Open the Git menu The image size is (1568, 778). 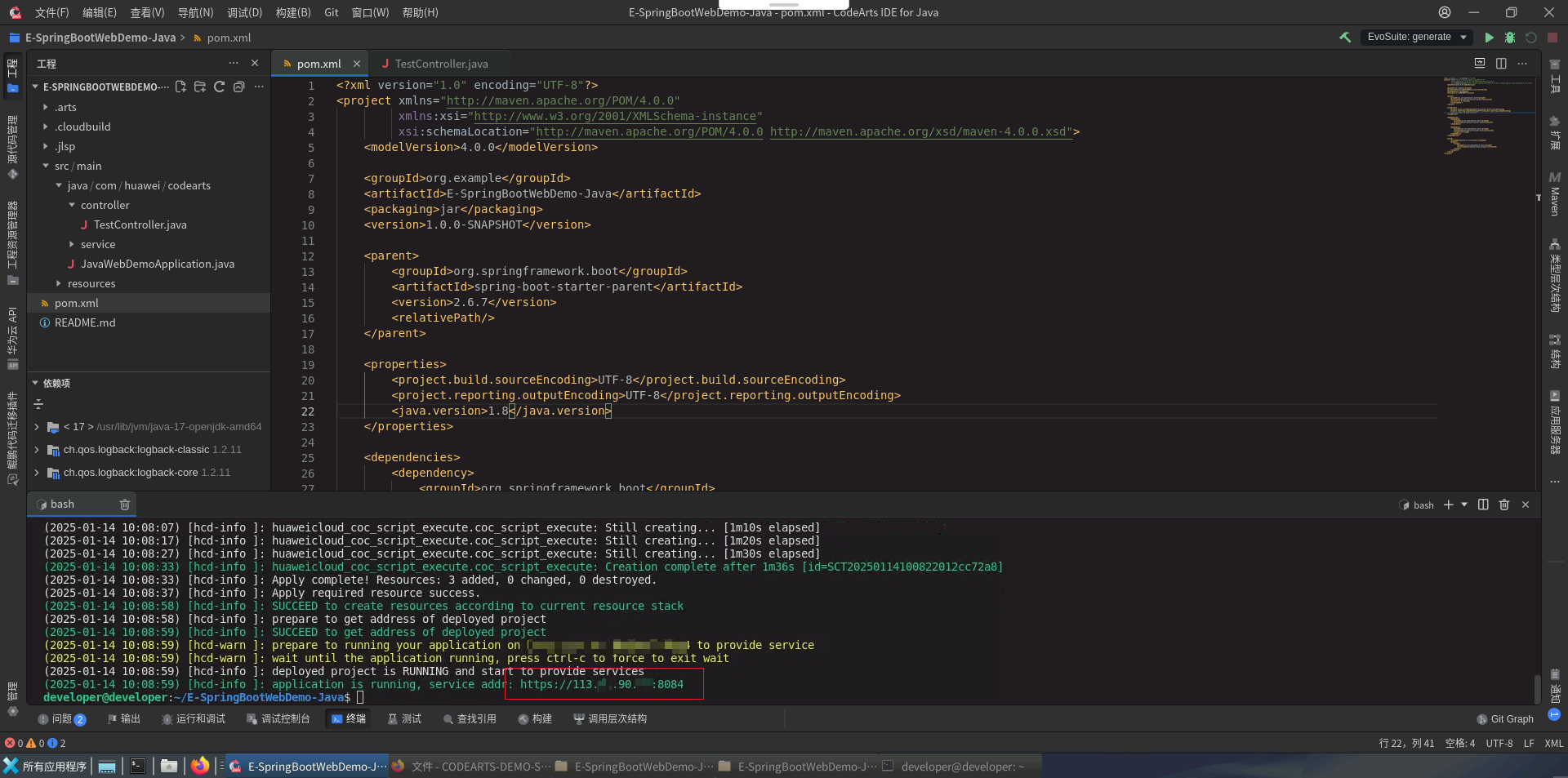(x=332, y=12)
